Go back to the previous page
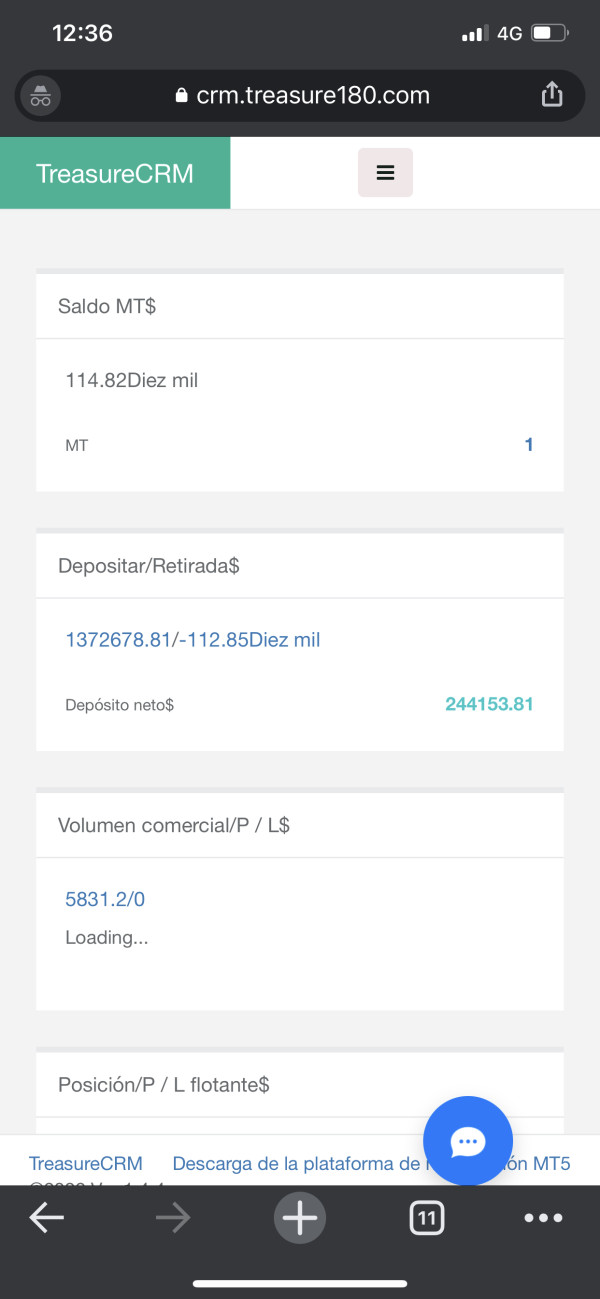The width and height of the screenshot is (600, 1299). (x=46, y=1217)
